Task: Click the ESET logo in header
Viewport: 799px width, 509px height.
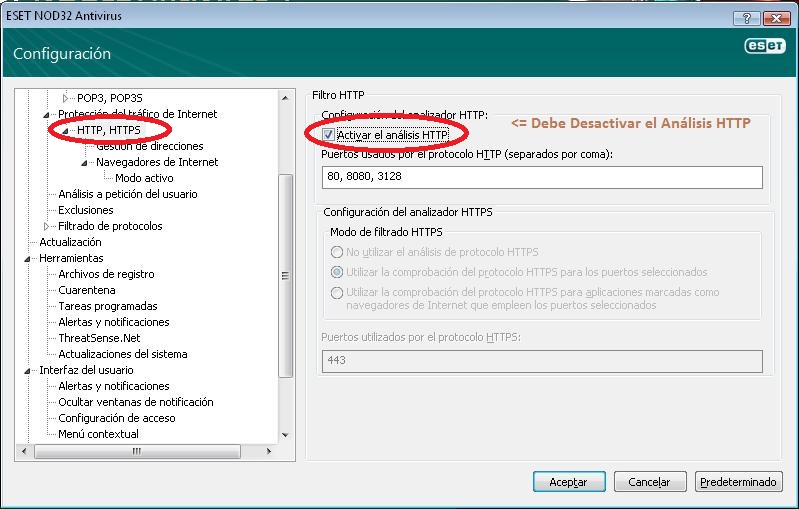Action: (x=763, y=45)
